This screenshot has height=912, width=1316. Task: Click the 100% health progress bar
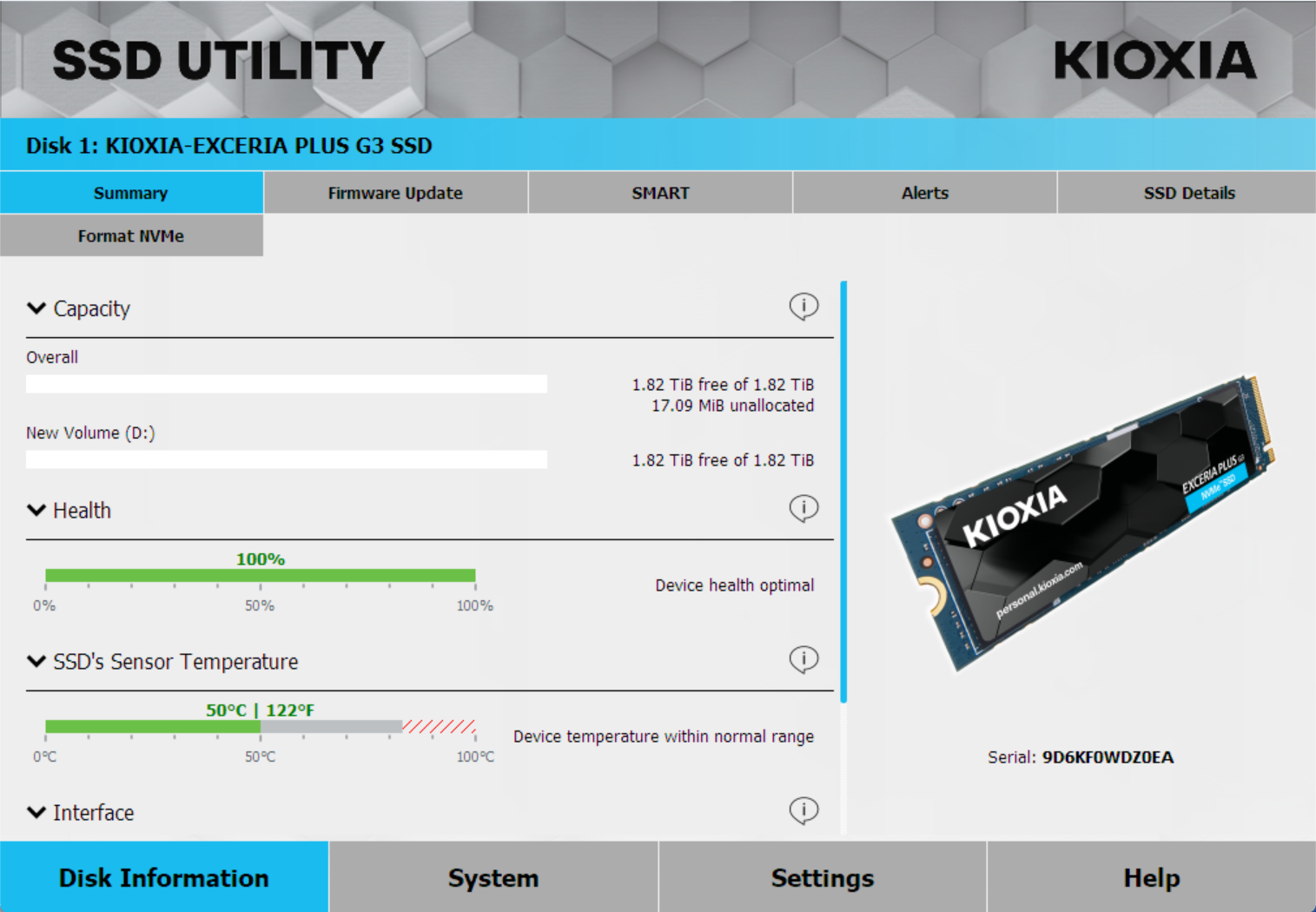pyautogui.click(x=260, y=575)
